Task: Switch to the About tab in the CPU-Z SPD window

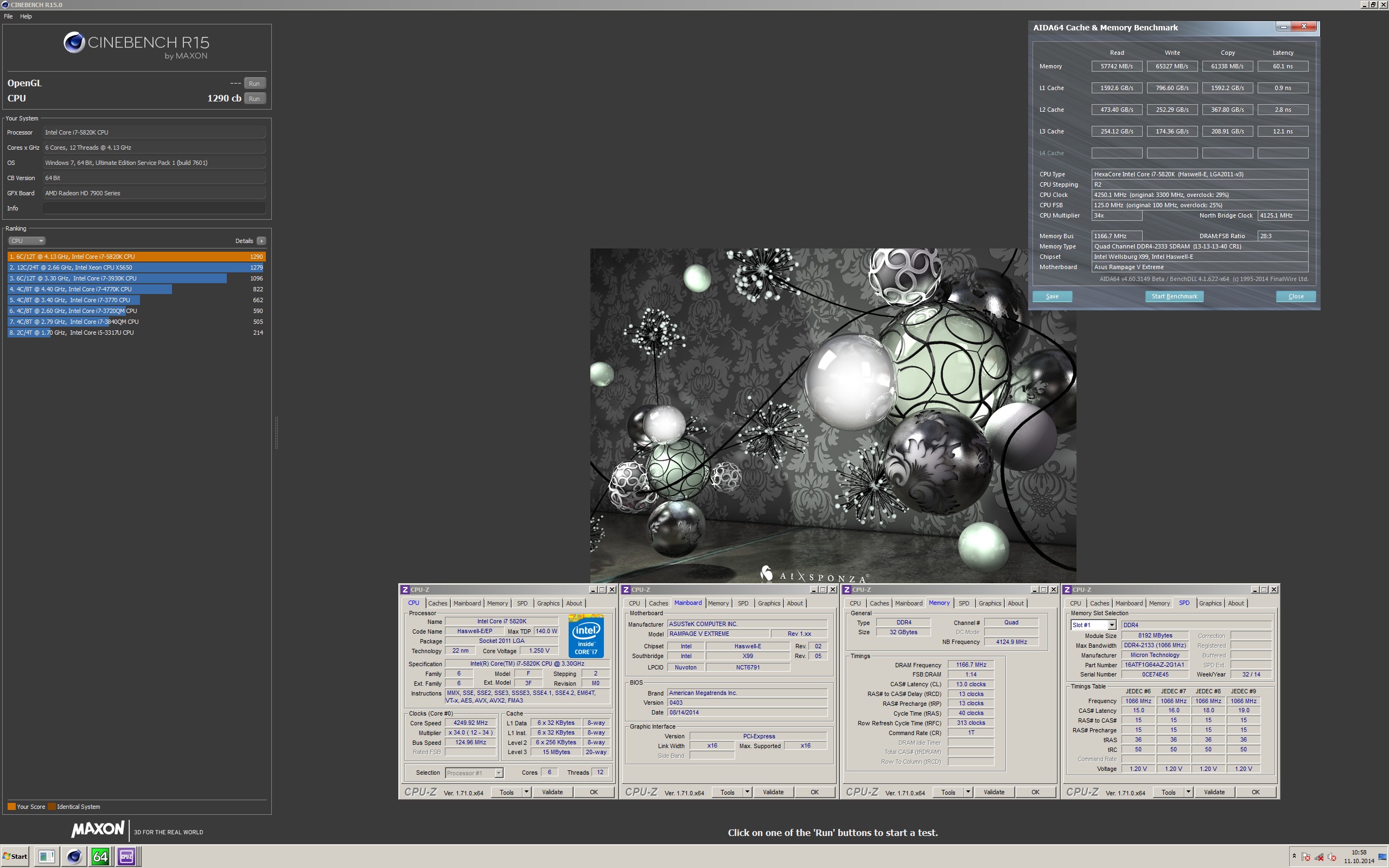Action: (x=1236, y=603)
